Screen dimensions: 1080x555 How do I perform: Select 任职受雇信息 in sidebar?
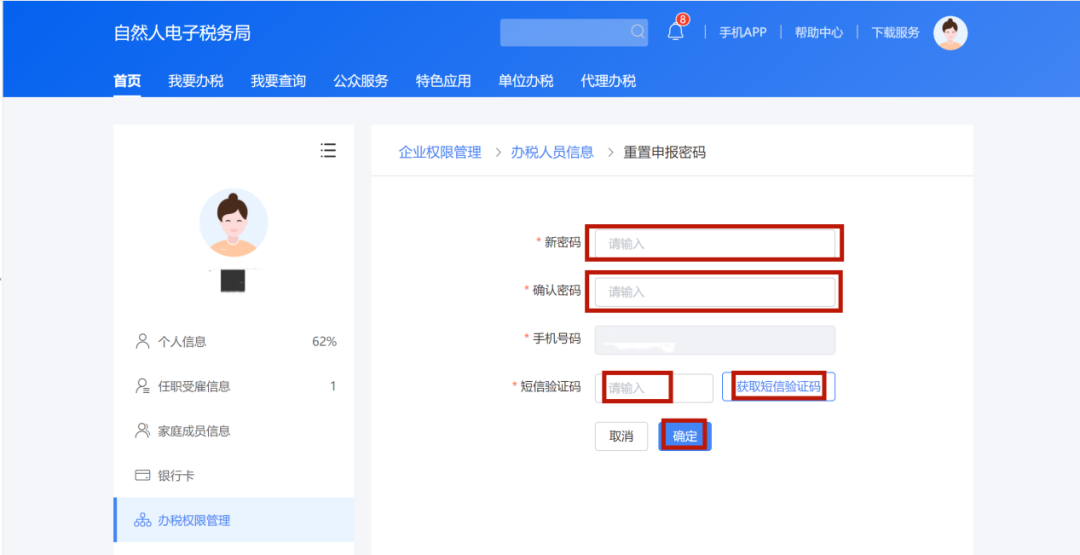(233, 386)
